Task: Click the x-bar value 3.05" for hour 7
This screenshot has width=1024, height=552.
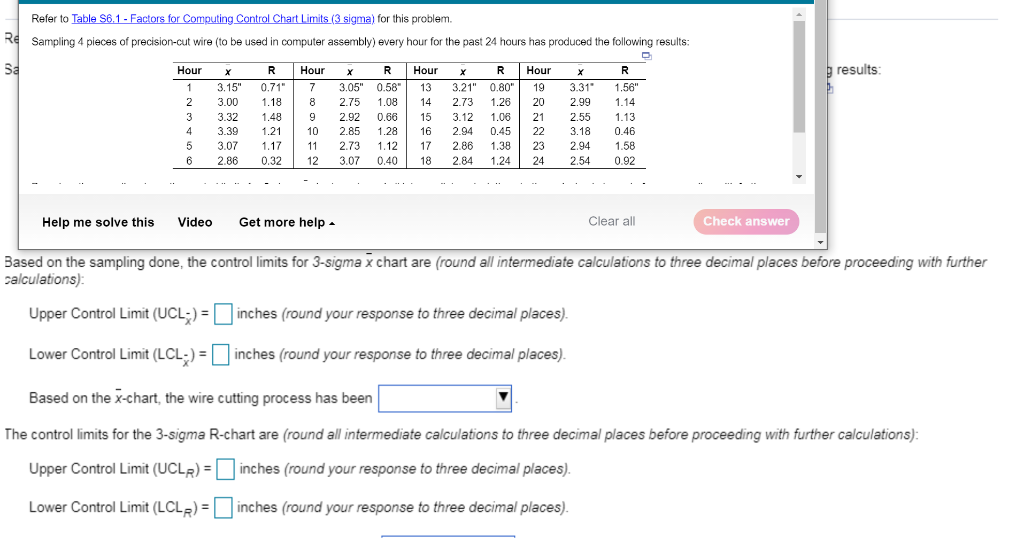Action: pyautogui.click(x=351, y=88)
